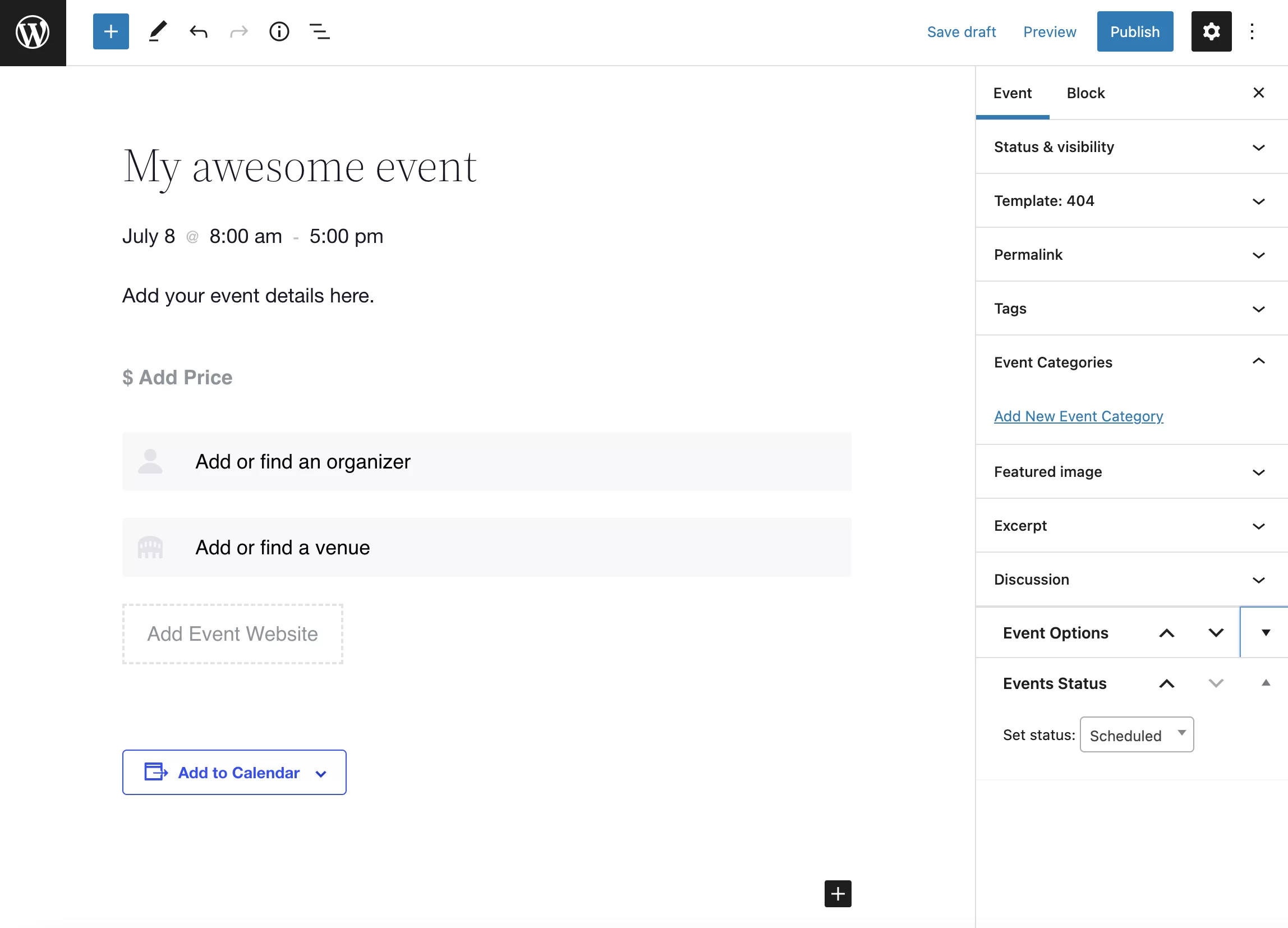
Task: Collapse the Event Categories panel
Action: [x=1131, y=362]
